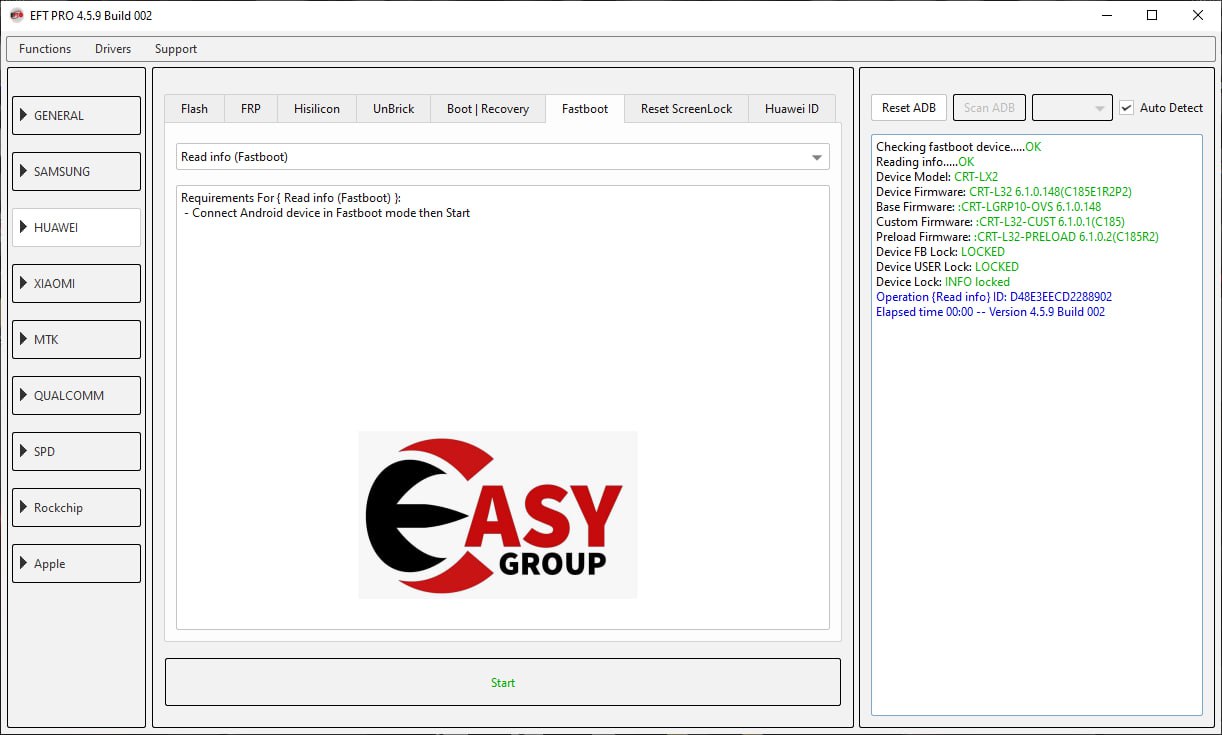Expand the XIAOMI sidebar section

[x=76, y=283]
